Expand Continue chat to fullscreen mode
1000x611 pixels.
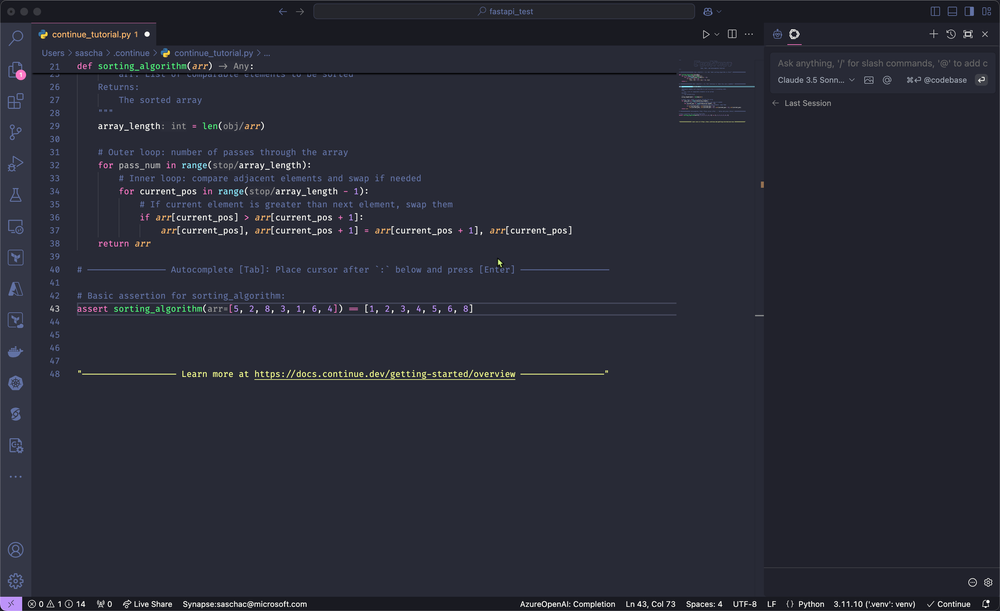(968, 34)
